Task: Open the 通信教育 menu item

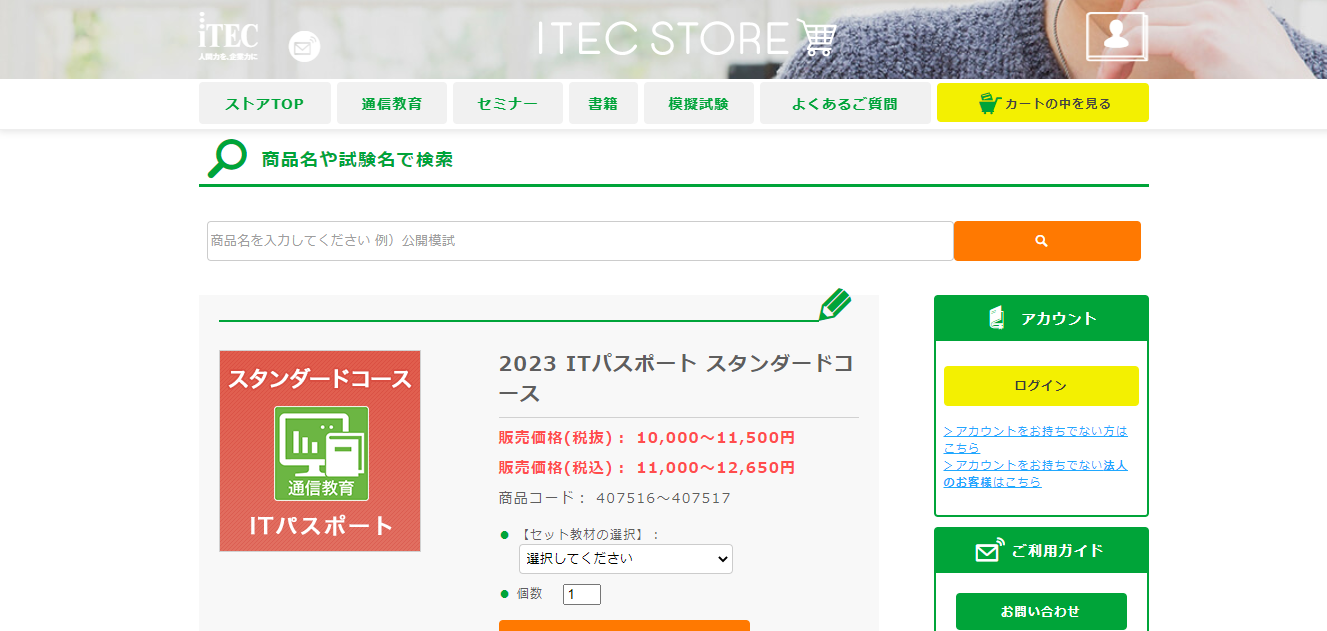Action: tap(392, 104)
